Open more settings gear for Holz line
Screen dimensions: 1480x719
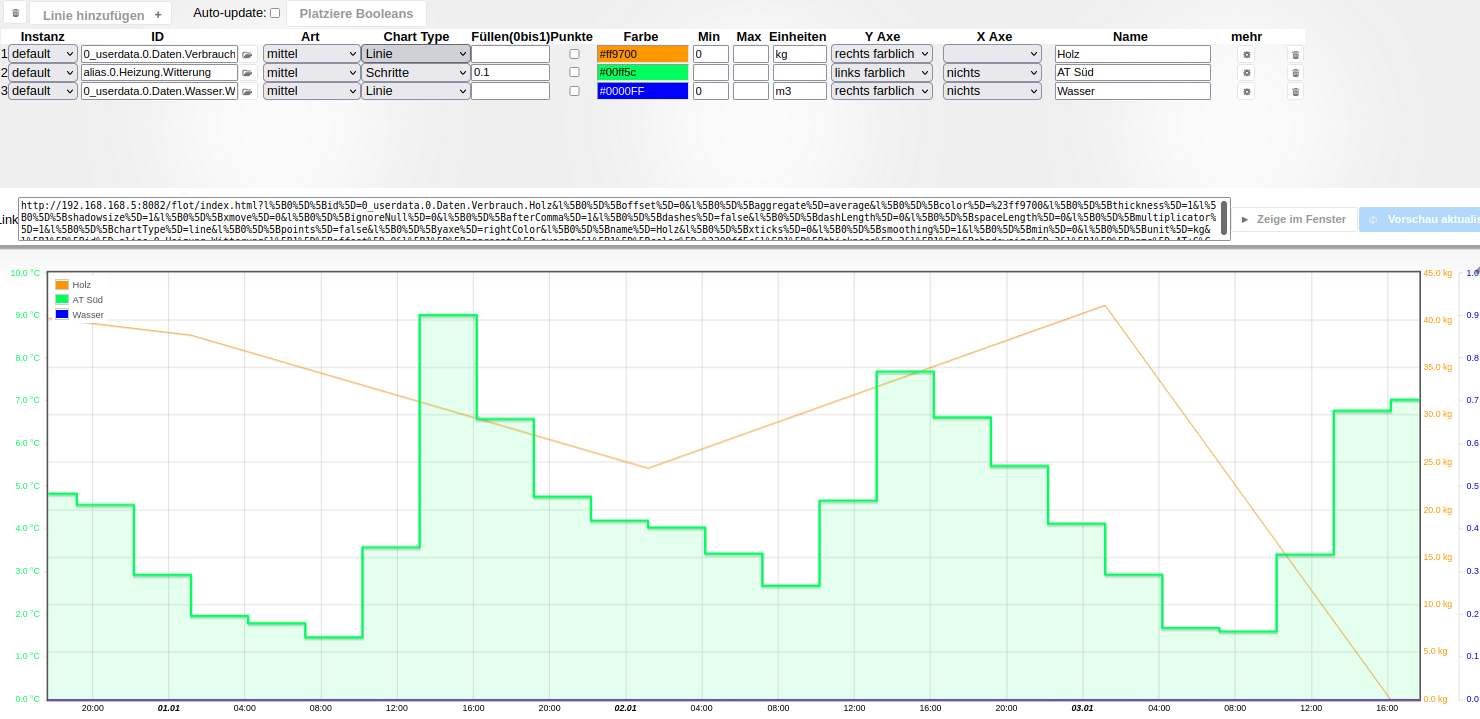1246,54
